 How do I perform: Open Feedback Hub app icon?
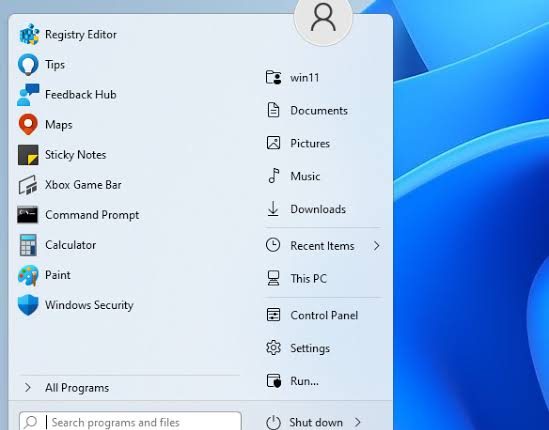coord(28,95)
